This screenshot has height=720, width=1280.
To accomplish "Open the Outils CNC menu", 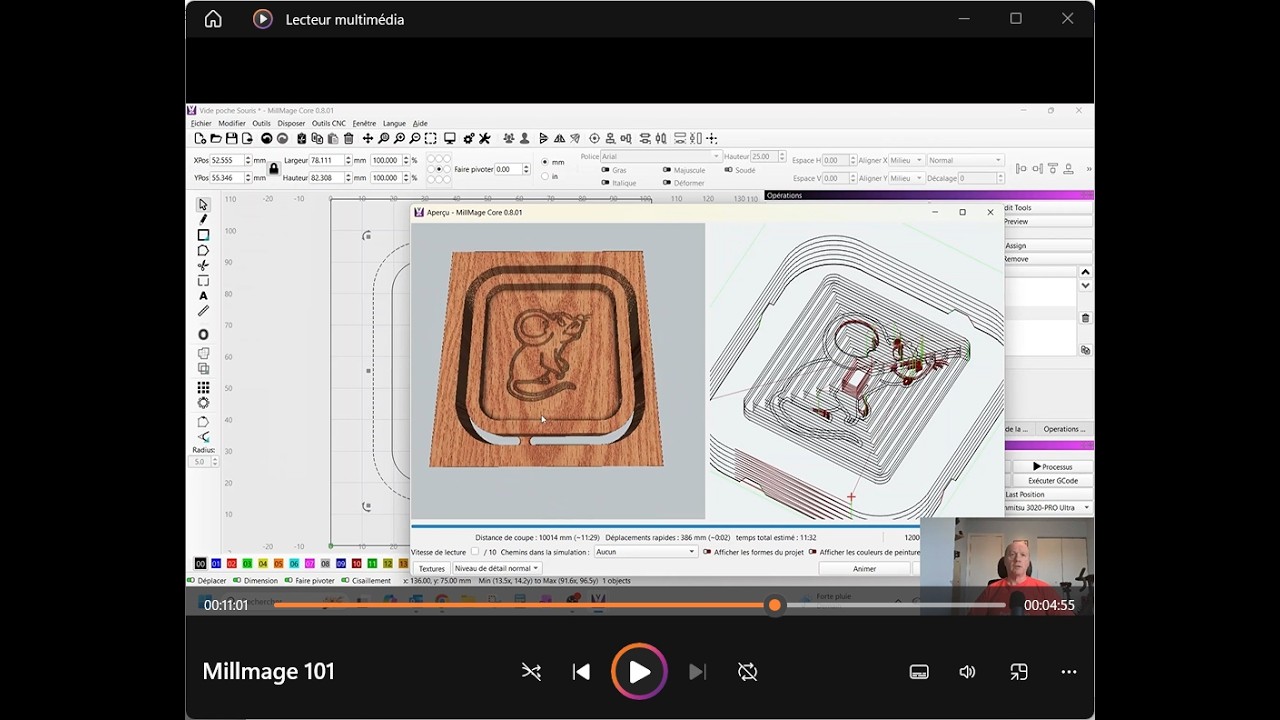I will (329, 123).
